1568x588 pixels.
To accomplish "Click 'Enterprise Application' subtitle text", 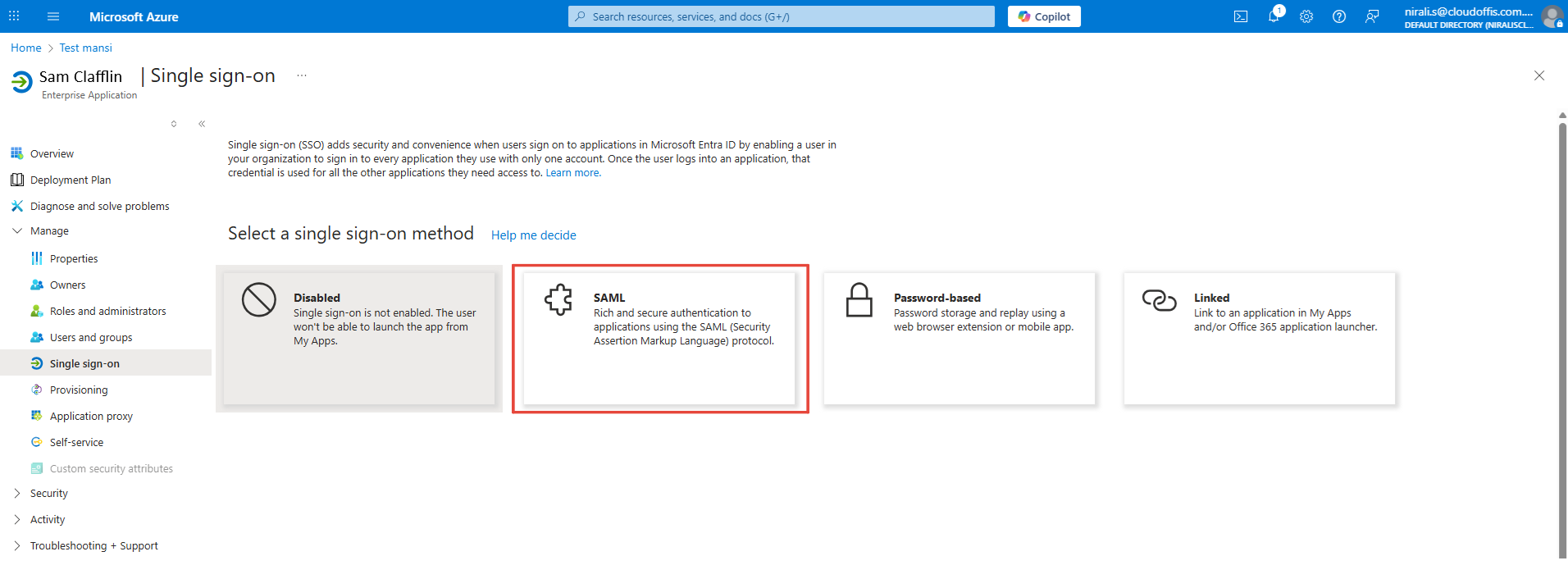I will click(89, 95).
